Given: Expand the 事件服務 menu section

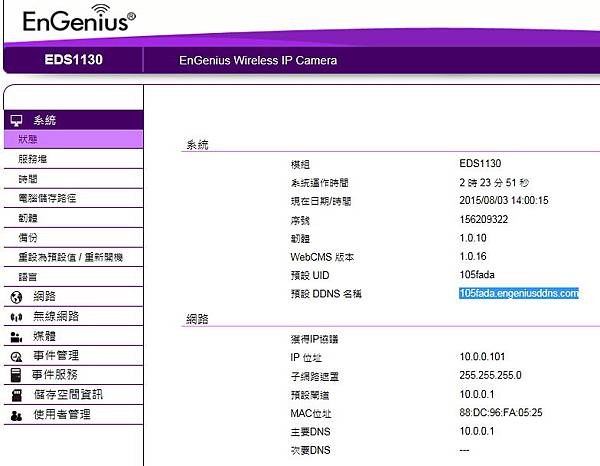Looking at the screenshot, I should pos(73,375).
